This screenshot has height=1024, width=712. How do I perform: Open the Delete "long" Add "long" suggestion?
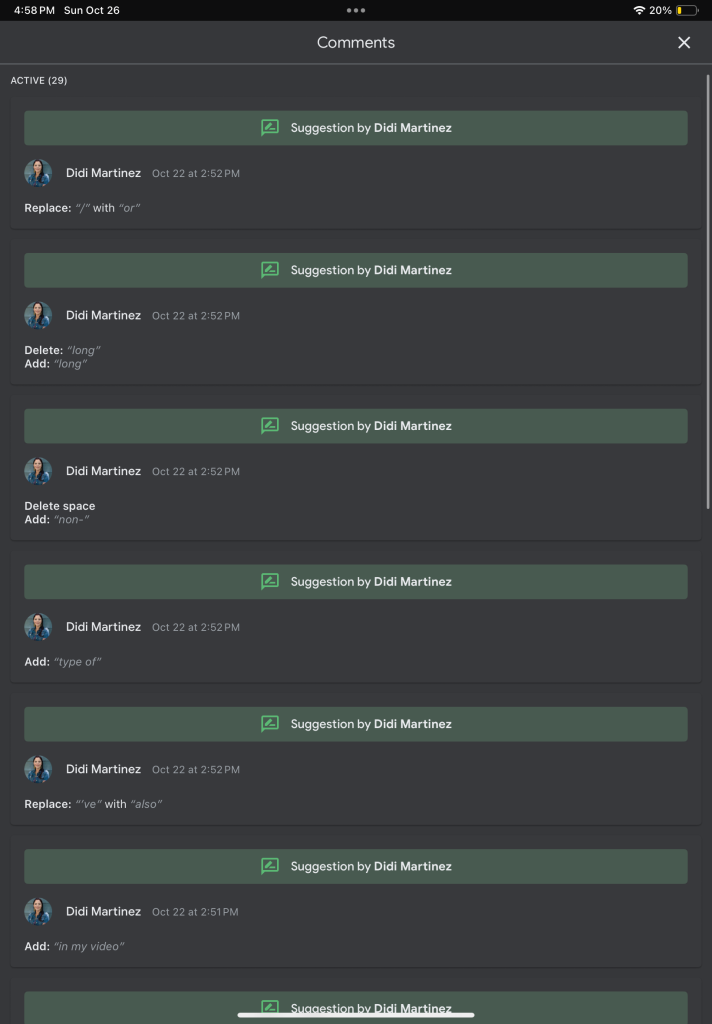tap(63, 357)
